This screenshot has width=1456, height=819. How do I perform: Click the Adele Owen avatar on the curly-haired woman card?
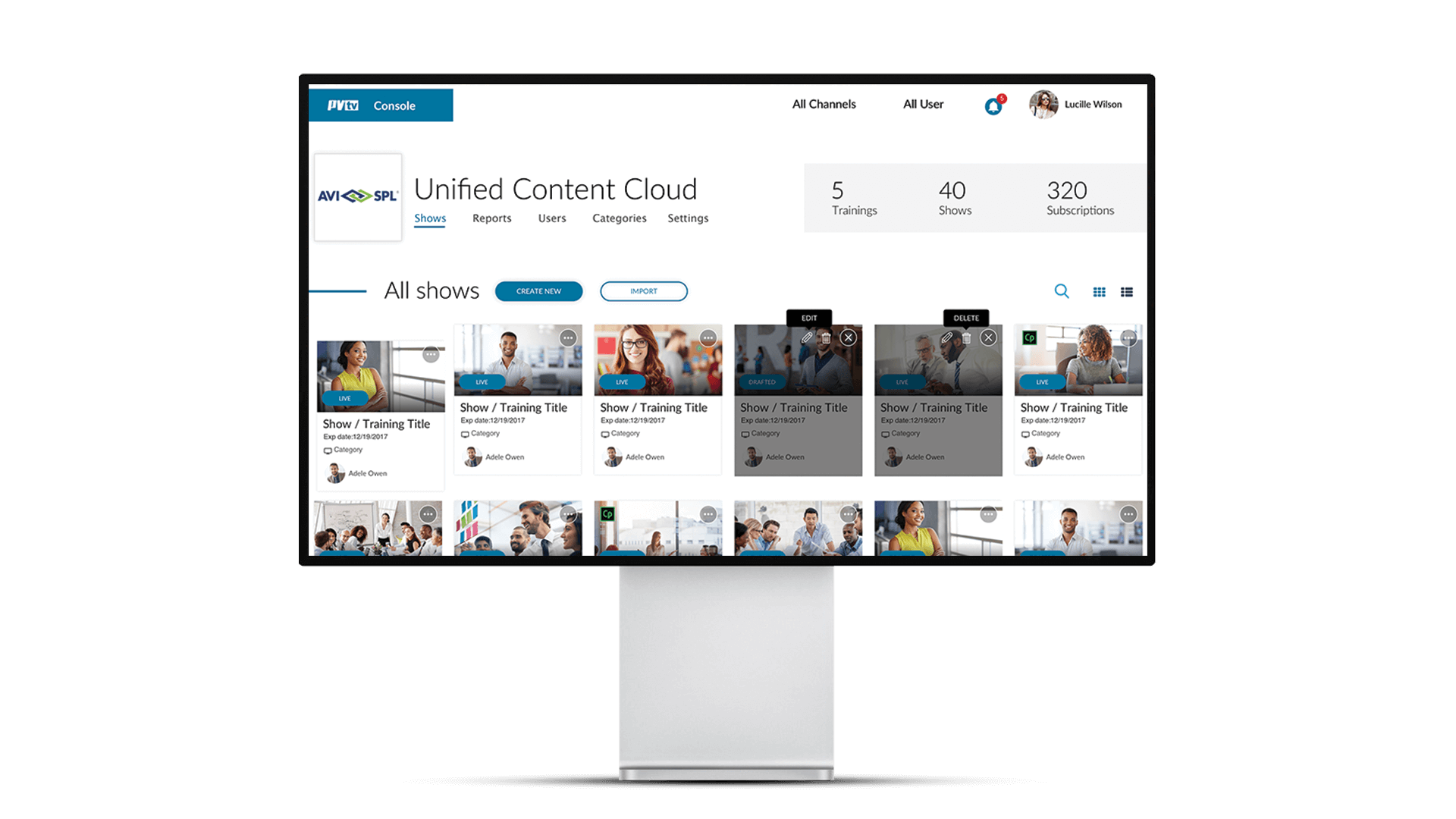(x=1033, y=457)
